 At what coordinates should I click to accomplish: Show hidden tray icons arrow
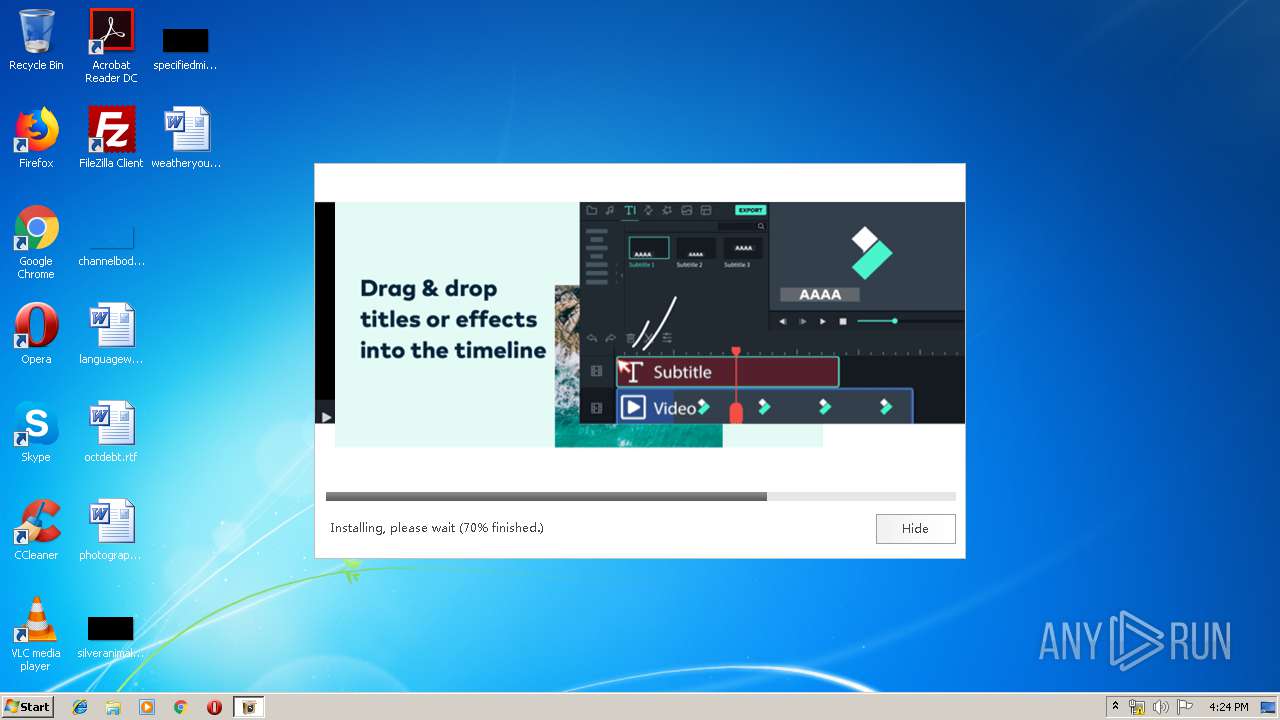pos(1115,707)
